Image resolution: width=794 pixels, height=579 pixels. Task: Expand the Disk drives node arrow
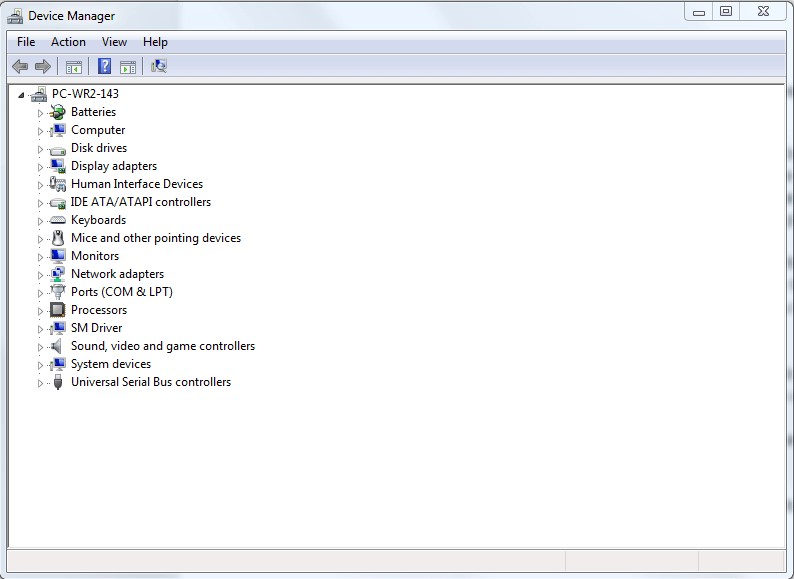tap(41, 149)
